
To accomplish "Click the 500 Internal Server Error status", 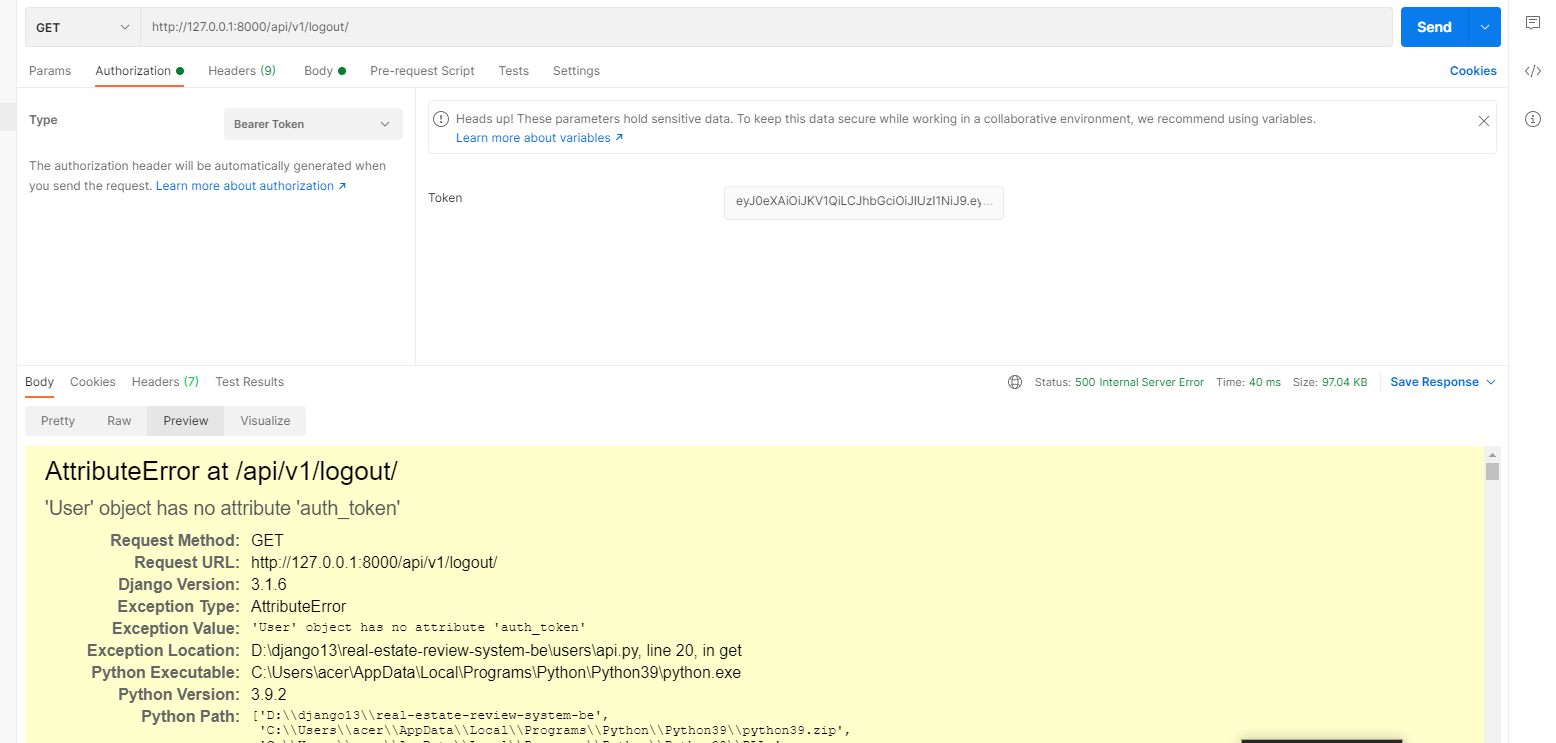I will coord(1139,382).
